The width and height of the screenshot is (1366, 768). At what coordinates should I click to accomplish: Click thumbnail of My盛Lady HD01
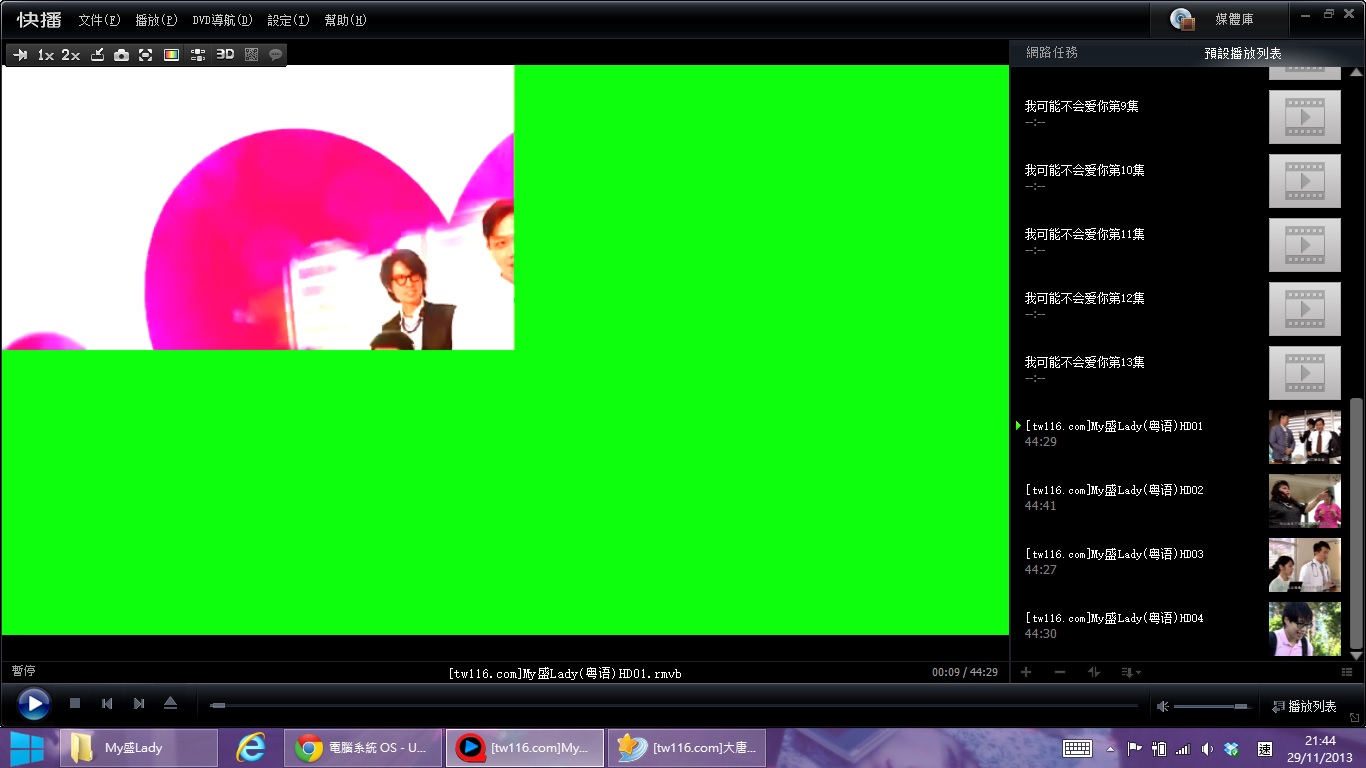coord(1305,437)
